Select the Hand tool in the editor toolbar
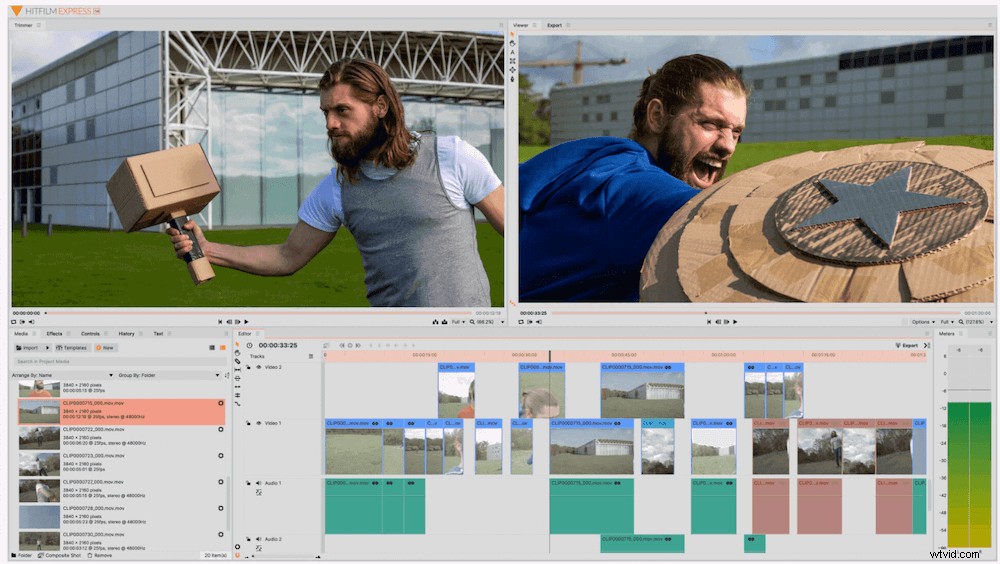This screenshot has width=1000, height=564. tap(237, 353)
